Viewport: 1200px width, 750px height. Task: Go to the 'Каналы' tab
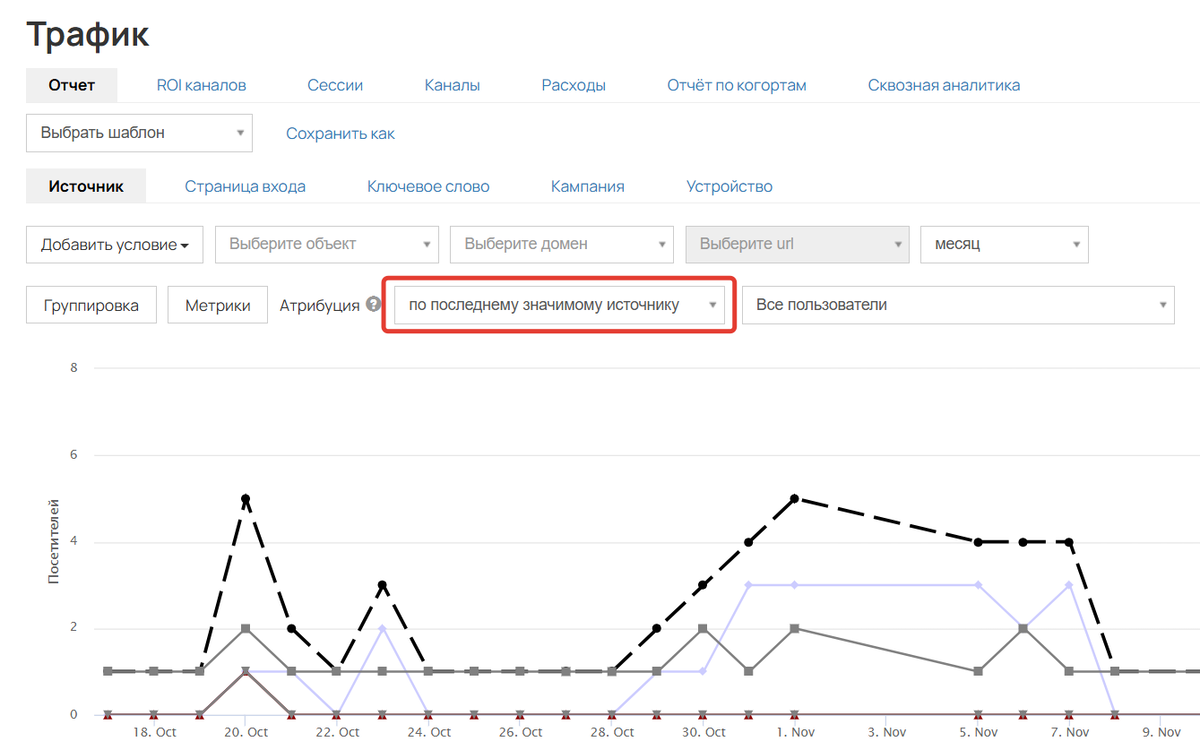tap(452, 85)
